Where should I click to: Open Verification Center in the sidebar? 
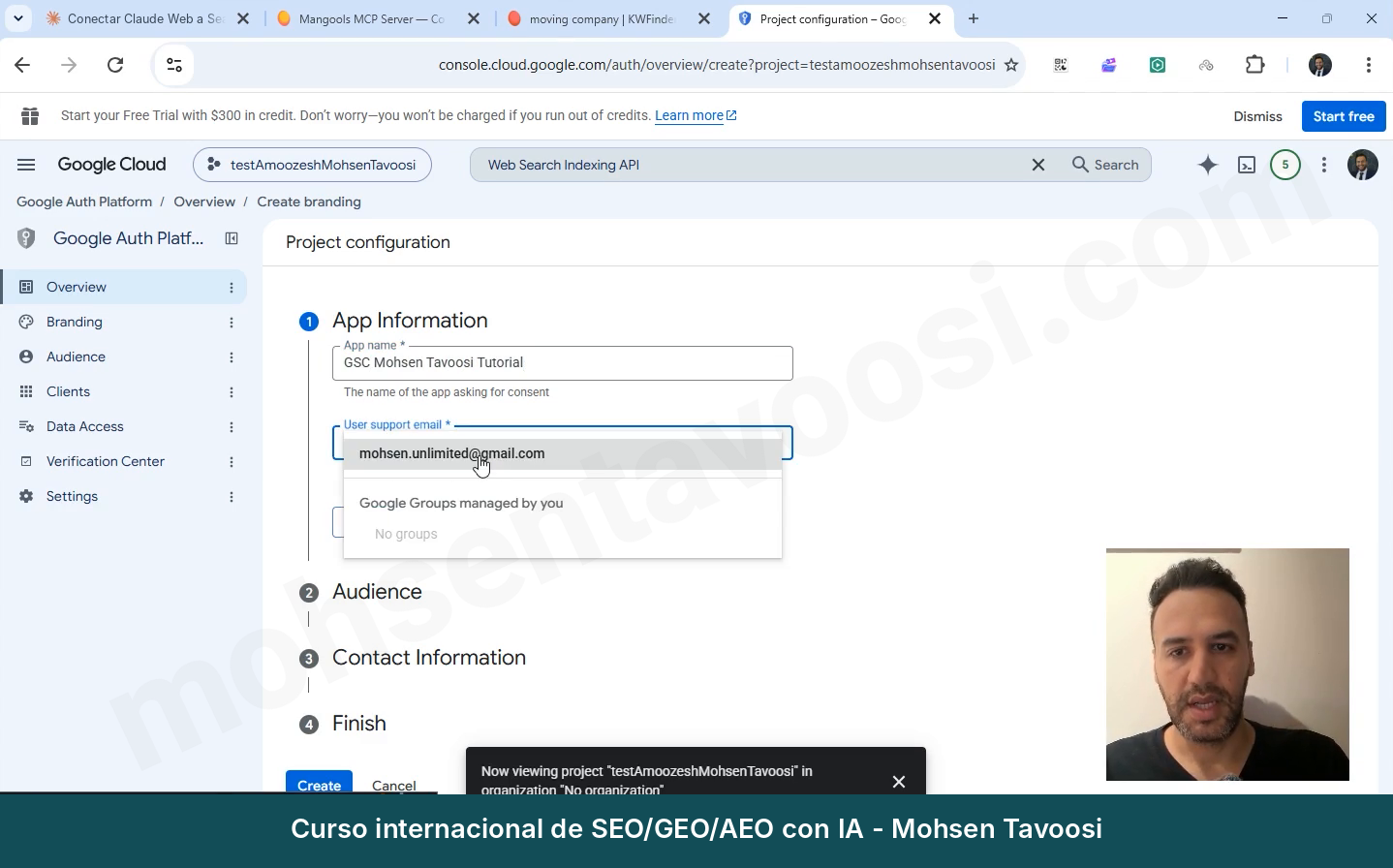pyautogui.click(x=106, y=461)
